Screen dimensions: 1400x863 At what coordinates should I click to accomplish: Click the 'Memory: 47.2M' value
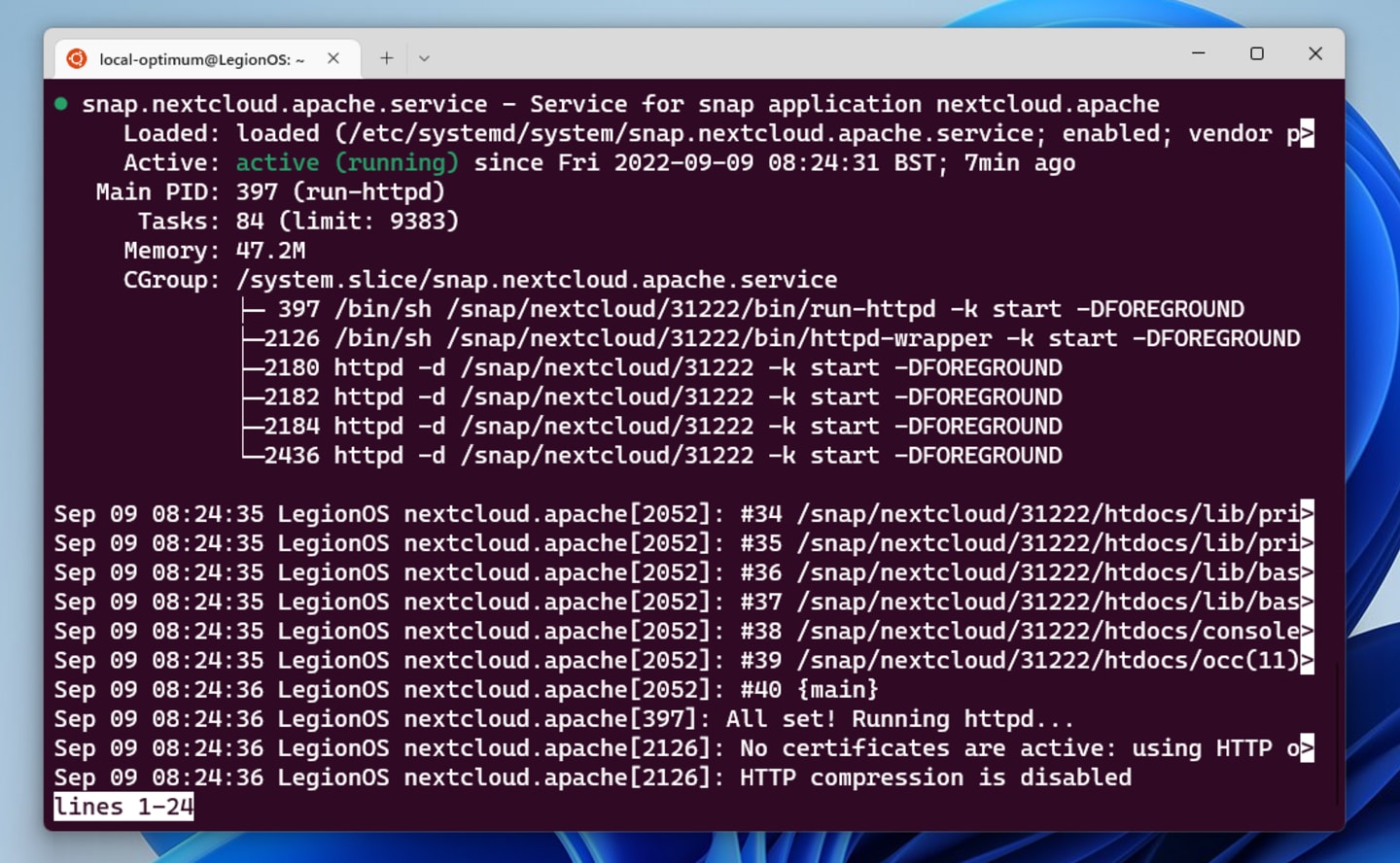coord(270,250)
